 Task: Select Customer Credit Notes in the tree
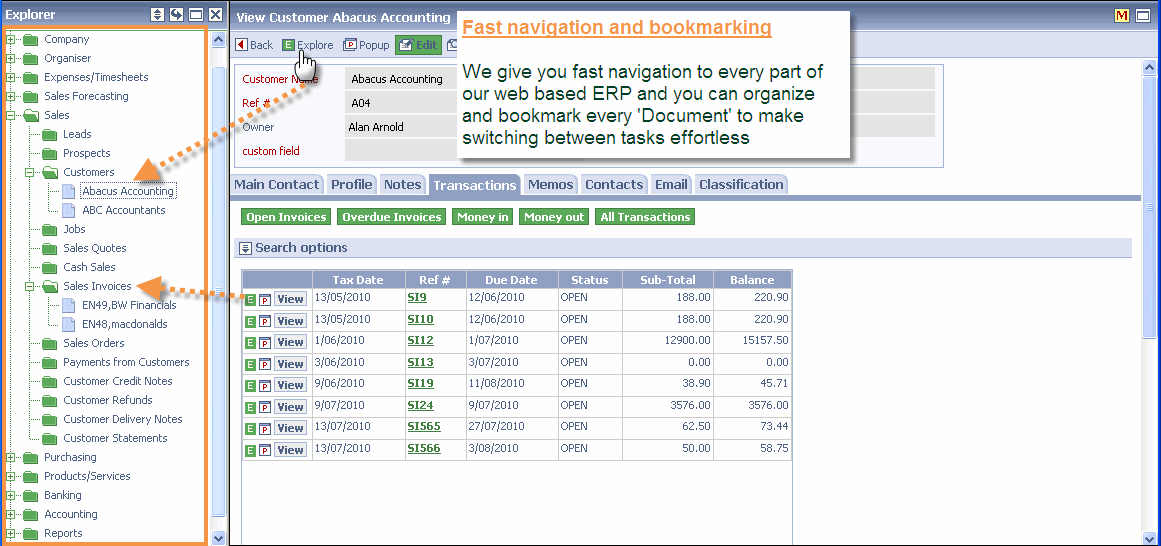point(118,381)
